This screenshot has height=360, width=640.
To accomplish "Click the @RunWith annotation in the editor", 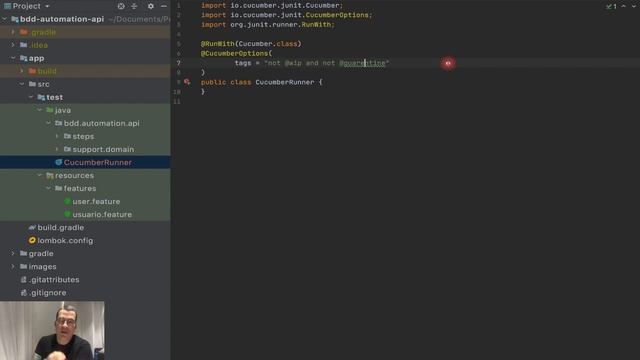I will click(218, 44).
